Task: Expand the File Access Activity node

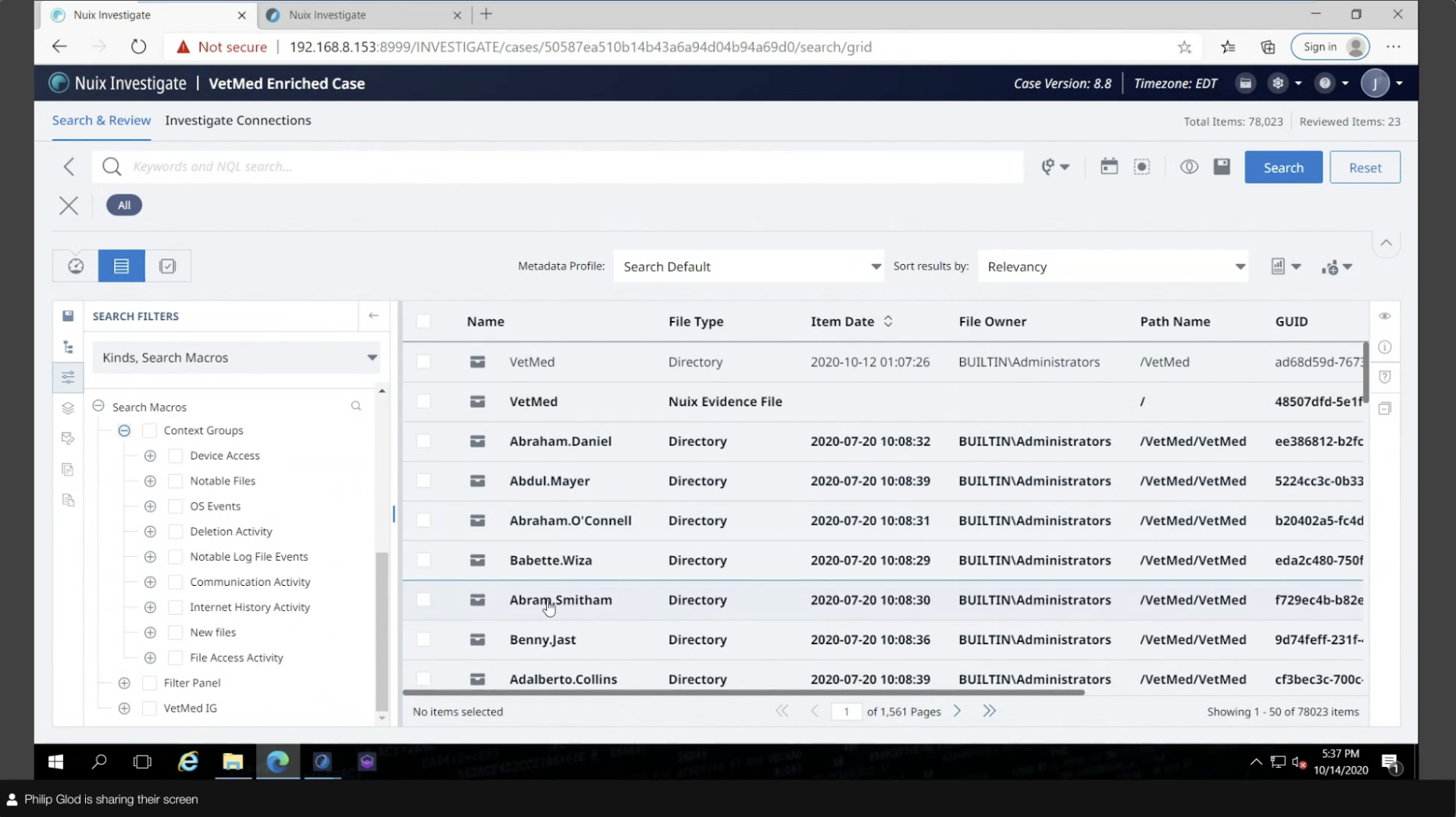Action: [150, 658]
